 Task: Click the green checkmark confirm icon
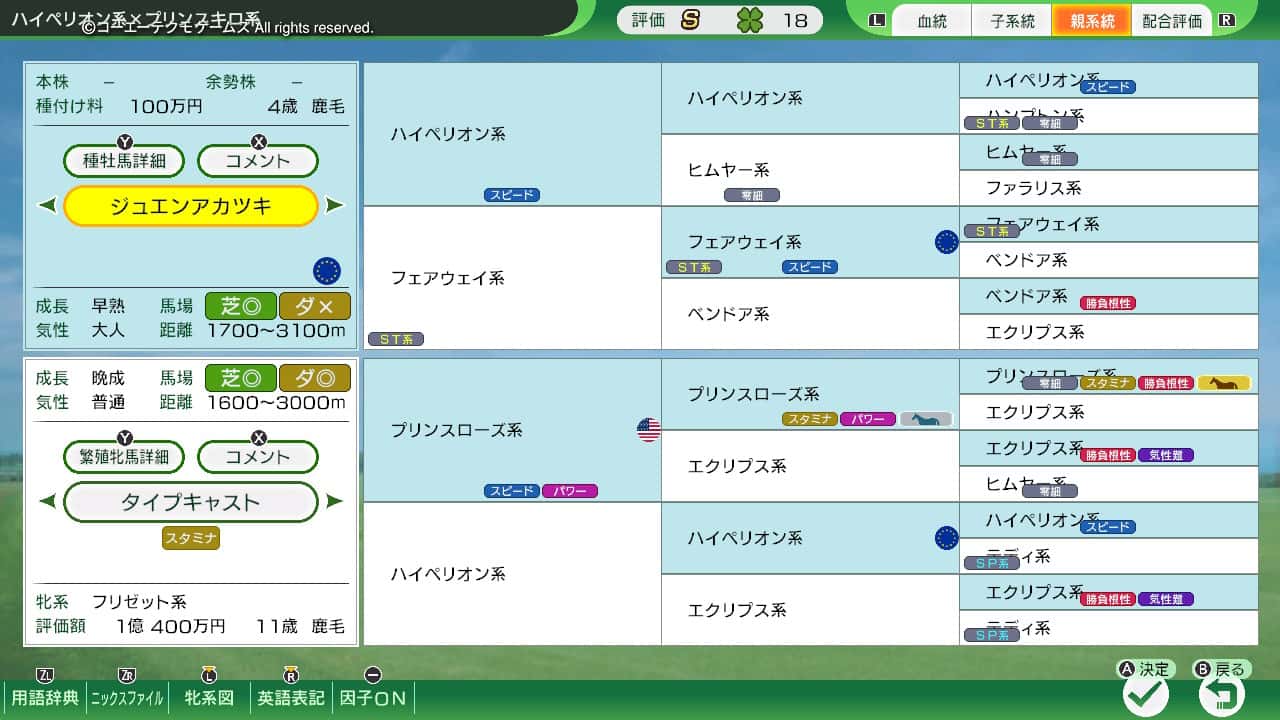point(1146,695)
